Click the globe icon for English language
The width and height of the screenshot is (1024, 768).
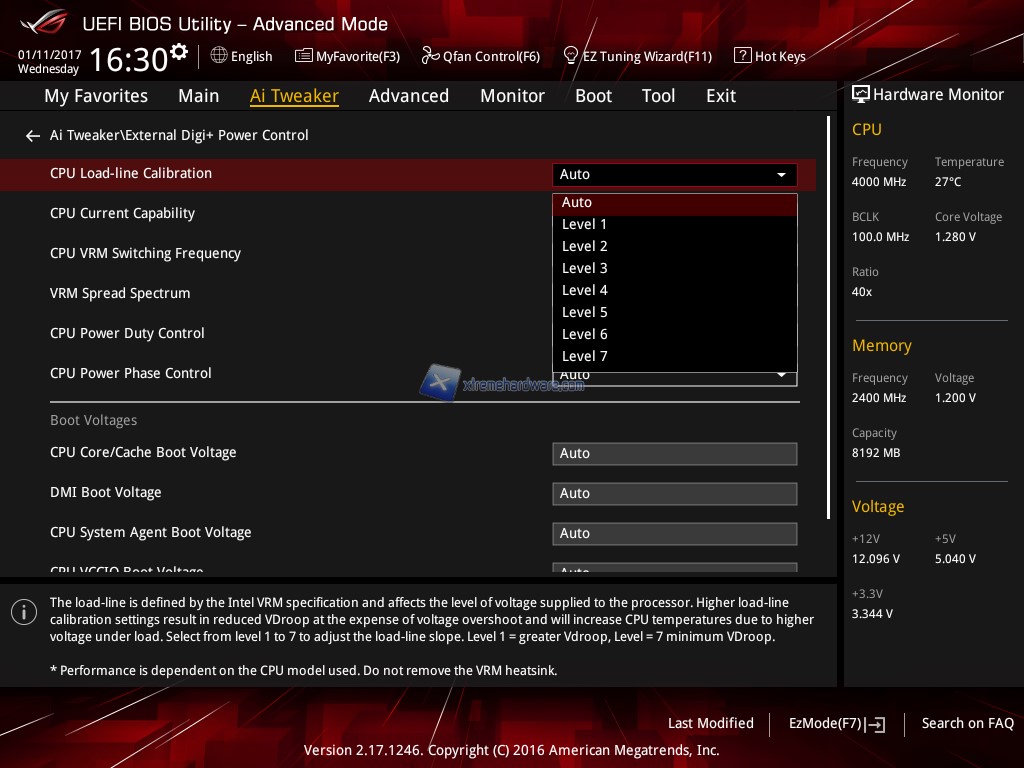click(219, 56)
